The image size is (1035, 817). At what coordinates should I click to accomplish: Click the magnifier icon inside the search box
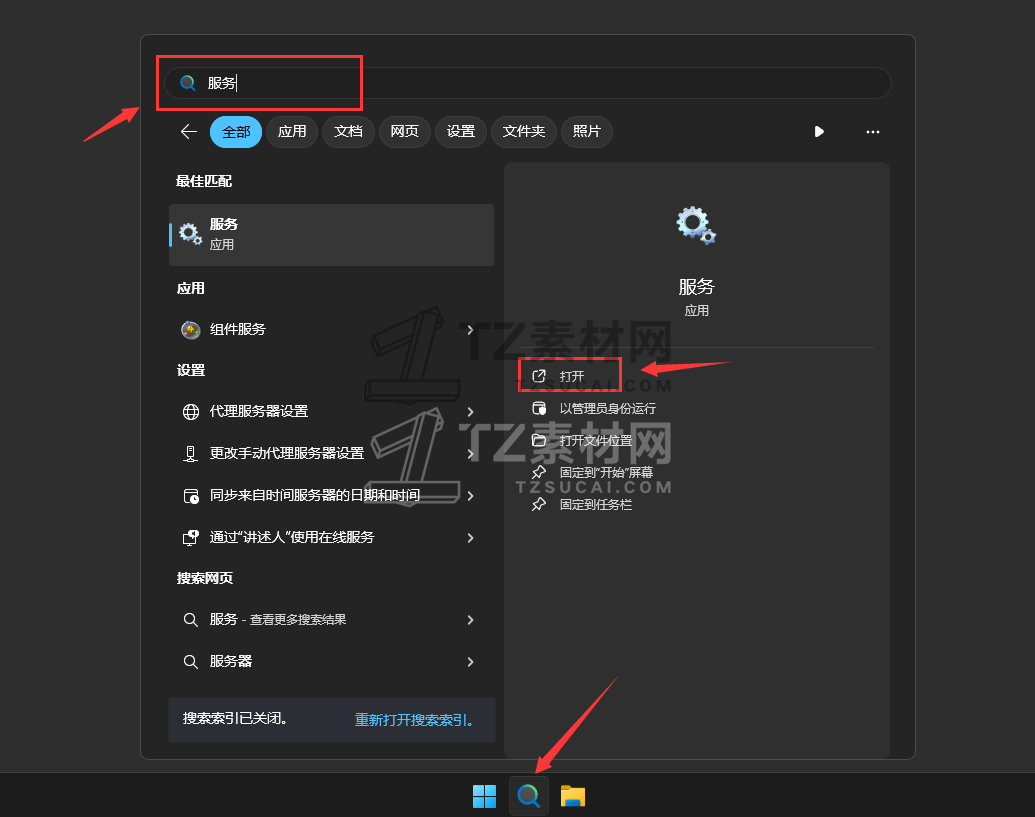tap(187, 82)
